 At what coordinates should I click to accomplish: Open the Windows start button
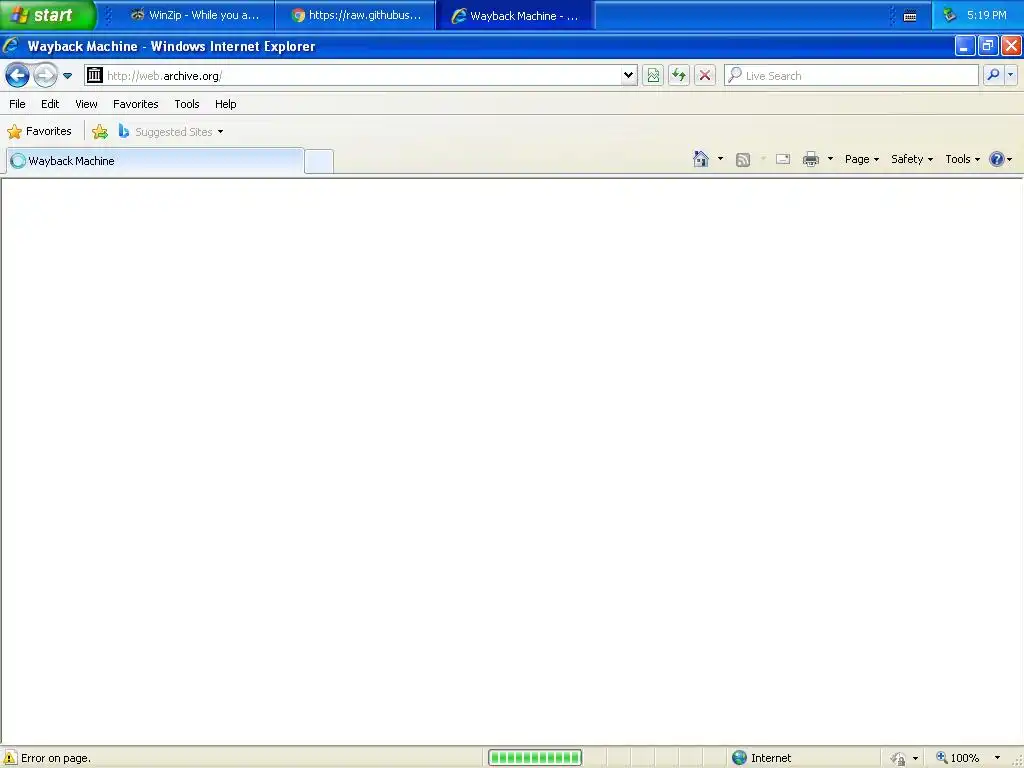point(47,15)
